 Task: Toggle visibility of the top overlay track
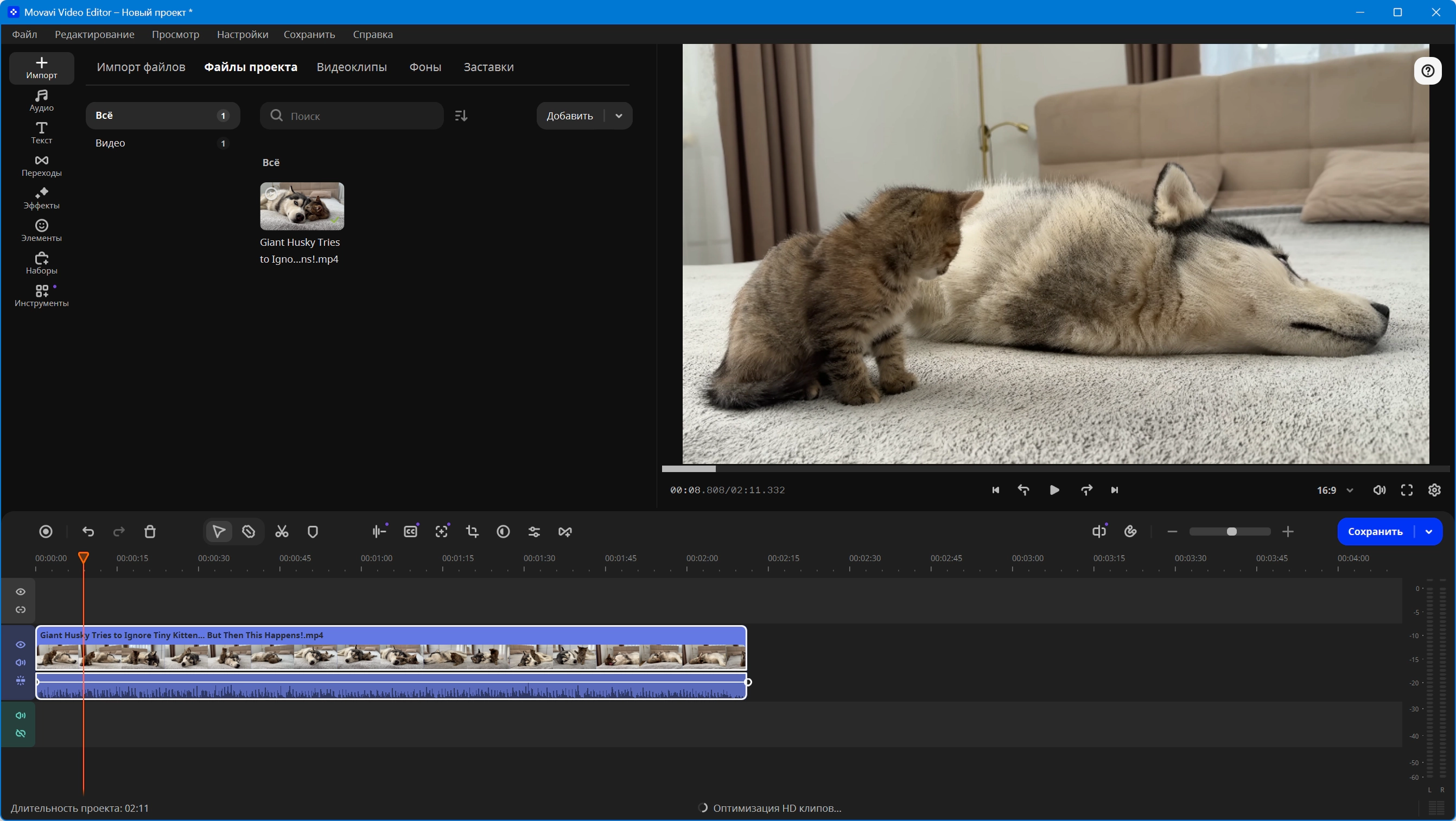pos(20,591)
